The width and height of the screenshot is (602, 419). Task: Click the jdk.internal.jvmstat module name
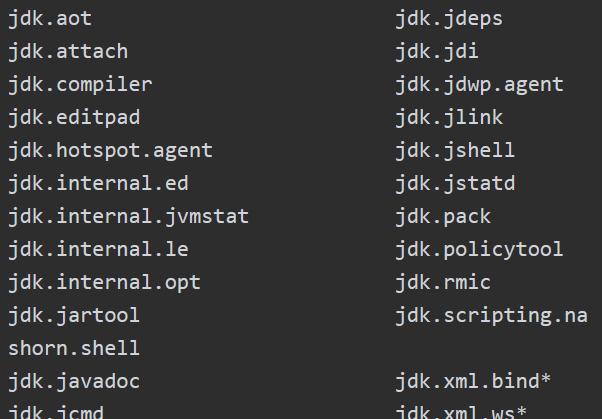(x=128, y=217)
